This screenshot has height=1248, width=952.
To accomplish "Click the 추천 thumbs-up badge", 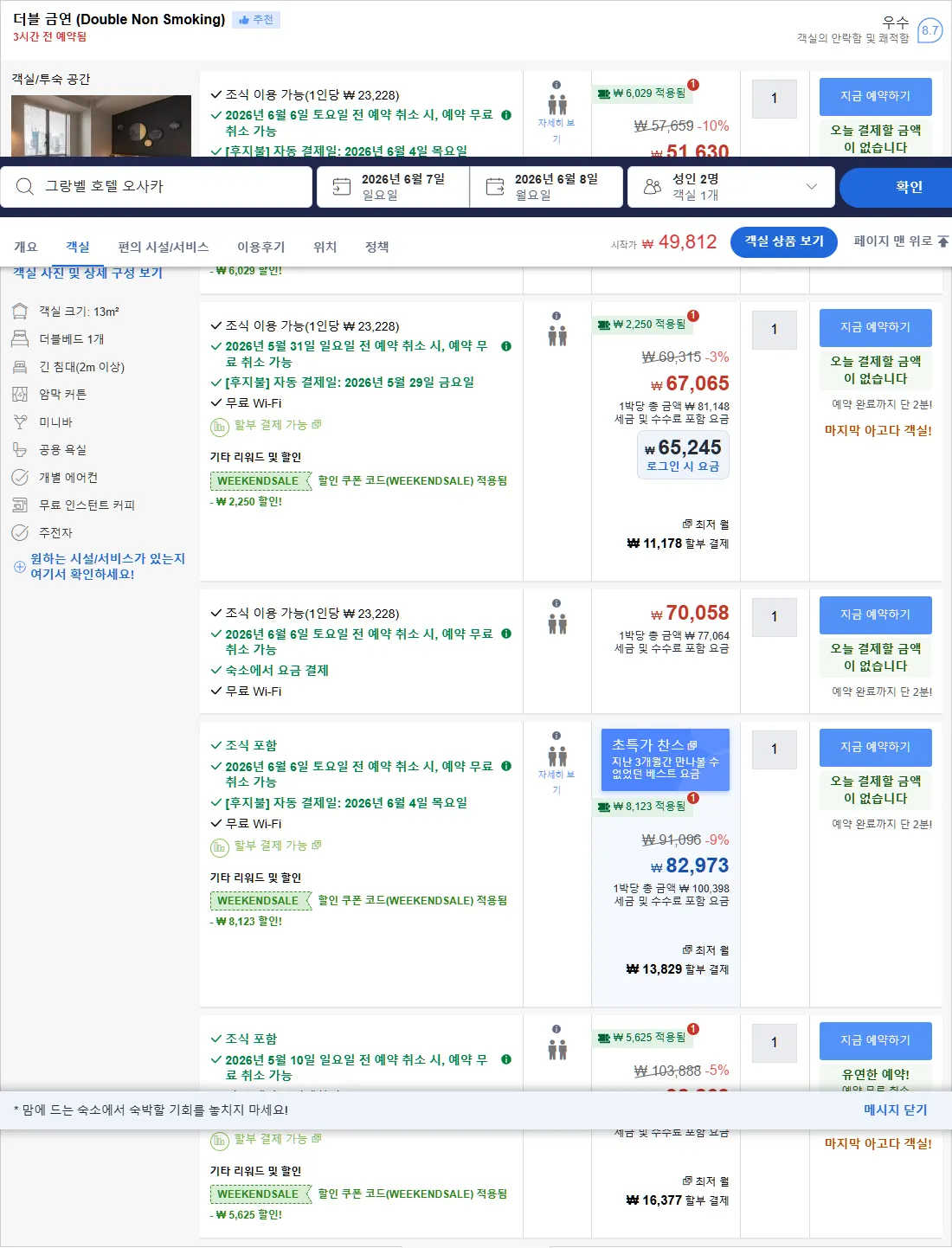I will pyautogui.click(x=256, y=20).
